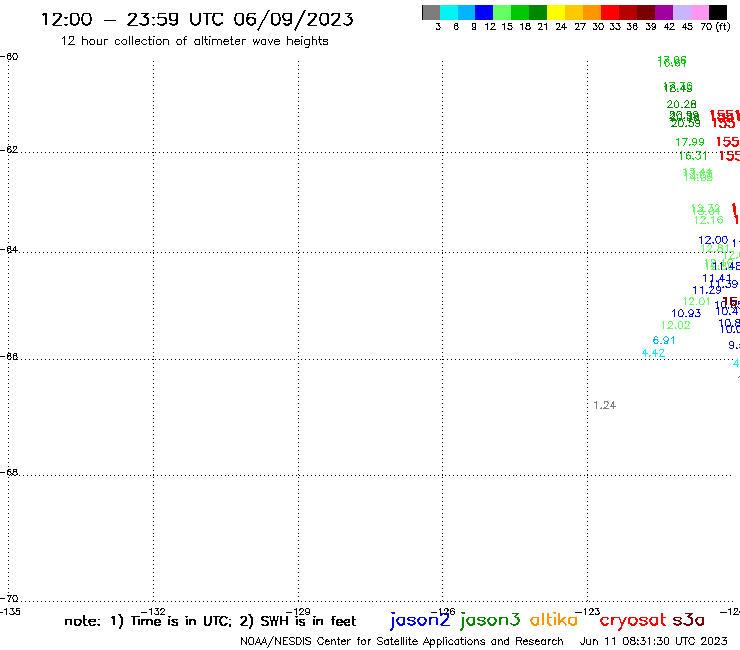This screenshot has width=740, height=650.
Task: Click the gray wave height value 1.24
Action: 605,405
